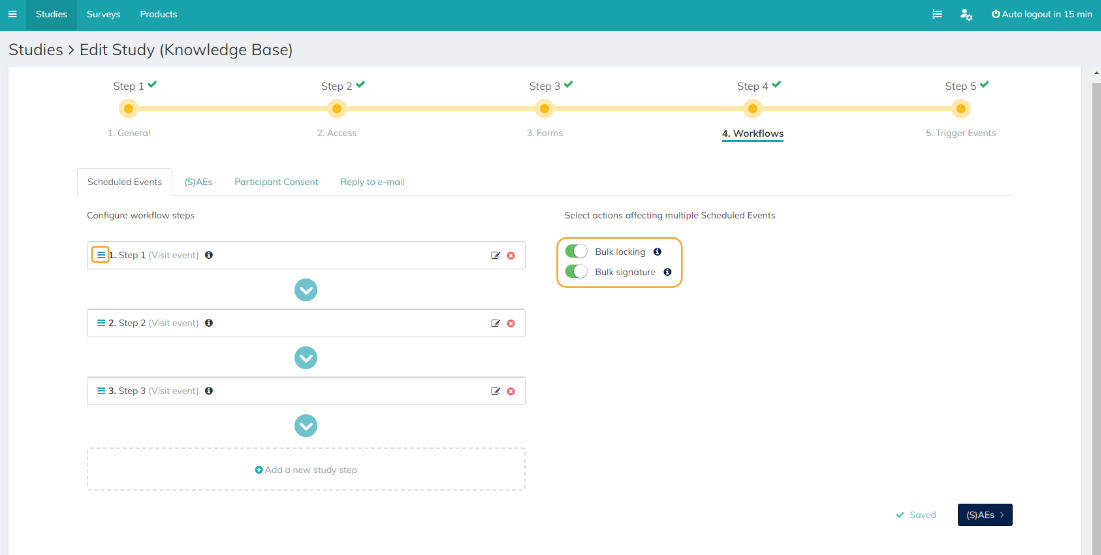Select the Step 1 progress circle

128,109
